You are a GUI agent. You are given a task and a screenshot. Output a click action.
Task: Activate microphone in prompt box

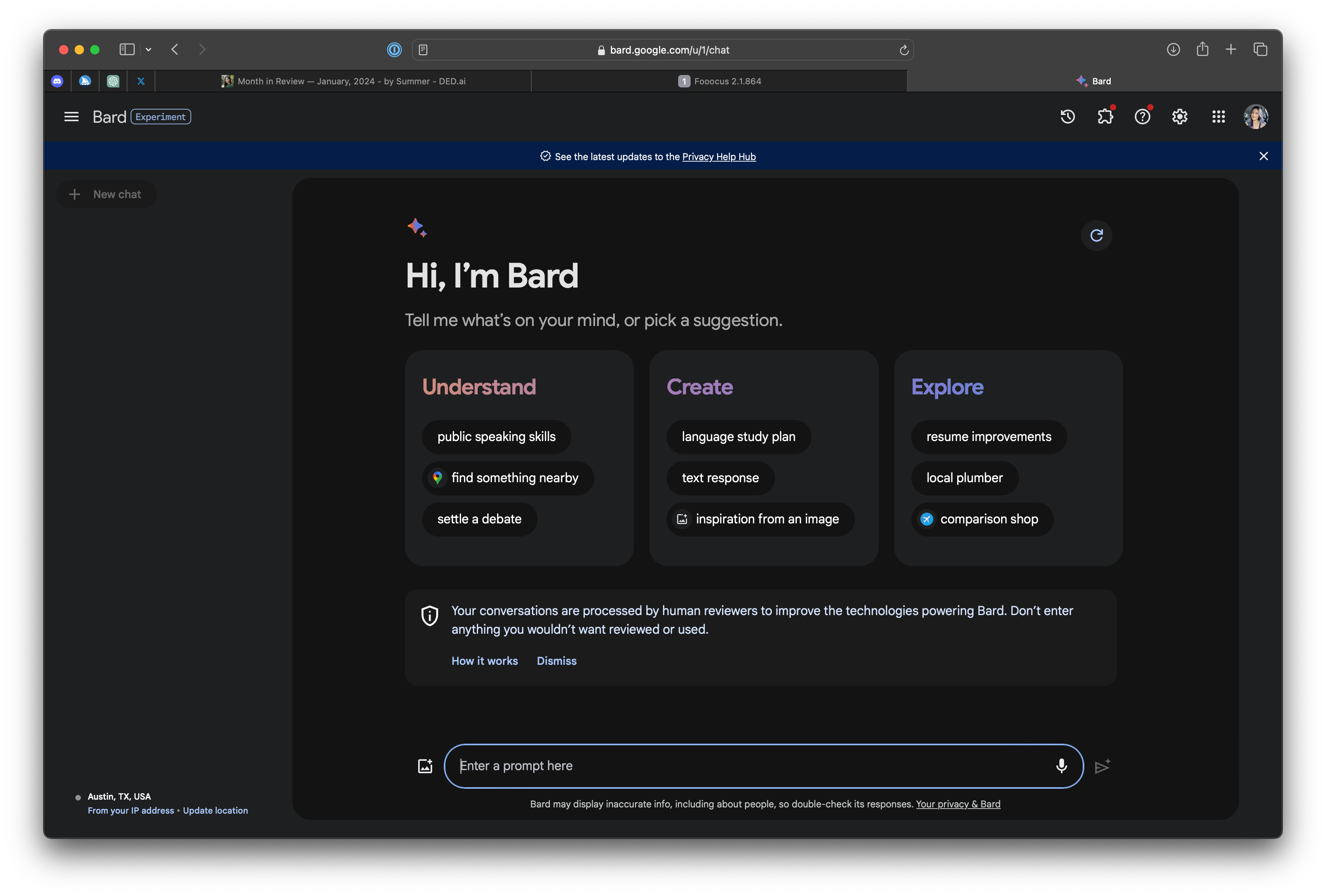[x=1061, y=766]
